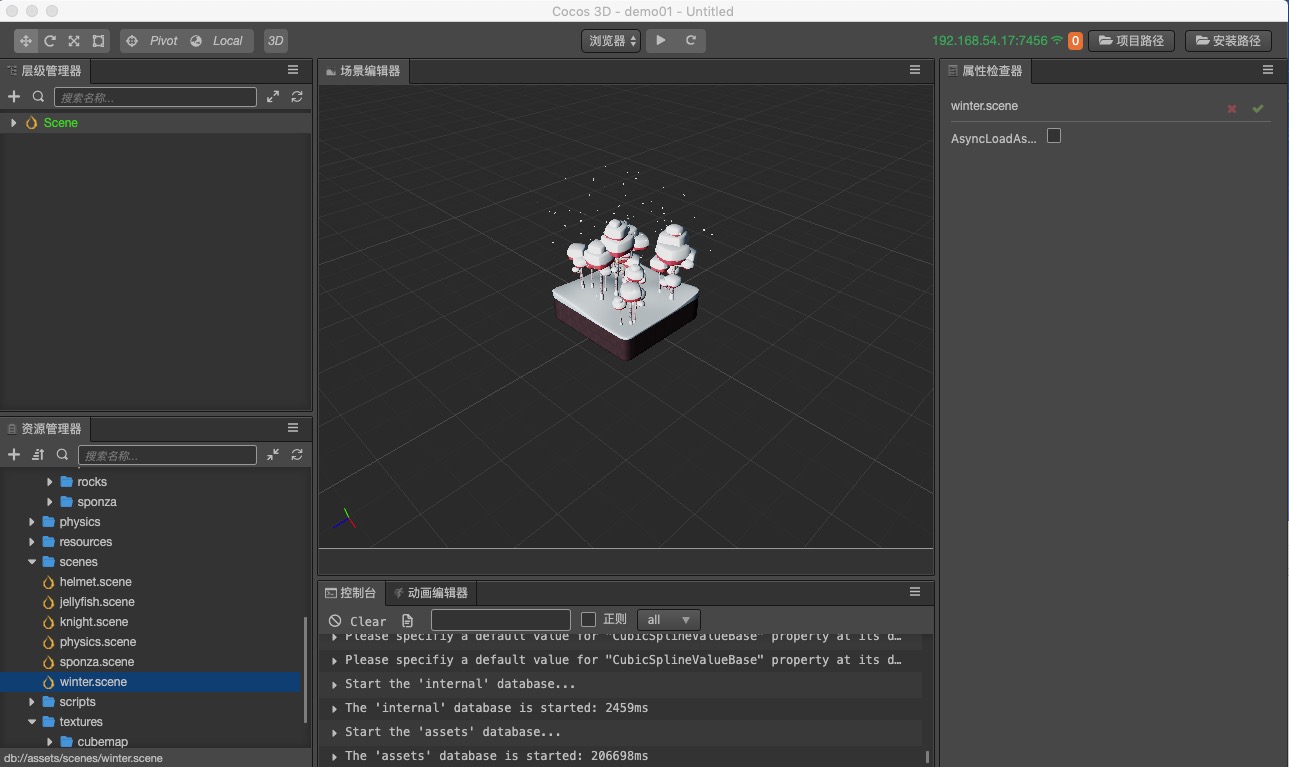This screenshot has width=1289, height=767.
Task: Switch to the 动画编辑器 tab
Action: (x=431, y=593)
